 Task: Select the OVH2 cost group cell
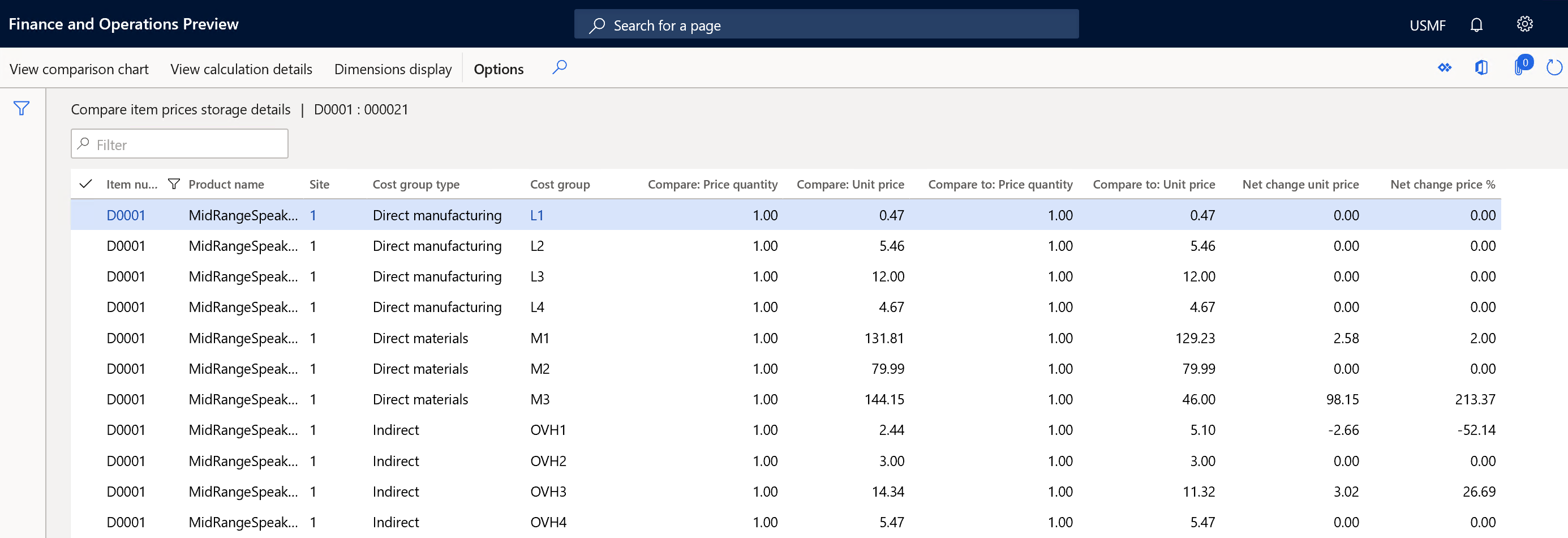coord(548,460)
